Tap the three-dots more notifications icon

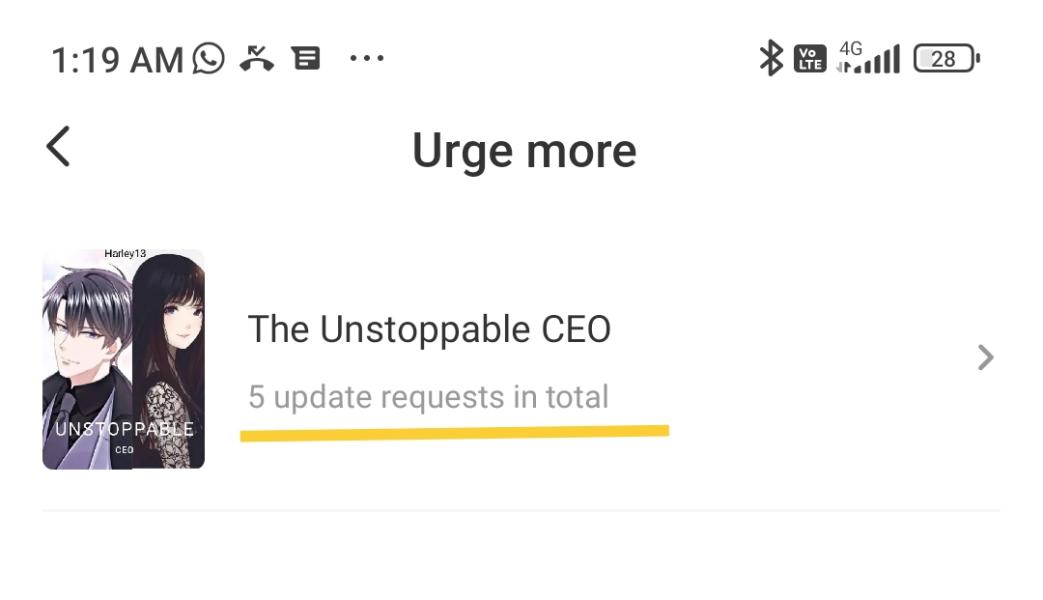tap(367, 59)
